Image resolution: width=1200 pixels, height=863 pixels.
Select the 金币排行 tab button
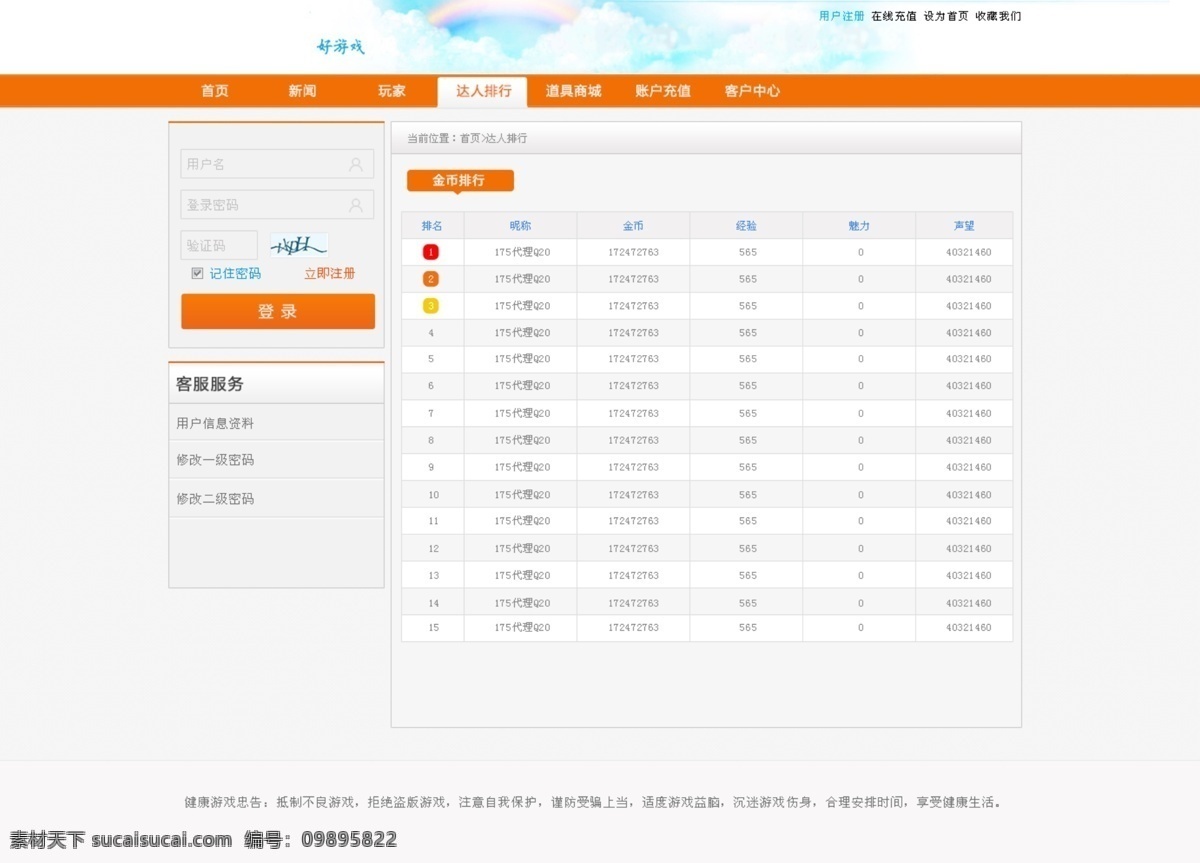coord(460,180)
